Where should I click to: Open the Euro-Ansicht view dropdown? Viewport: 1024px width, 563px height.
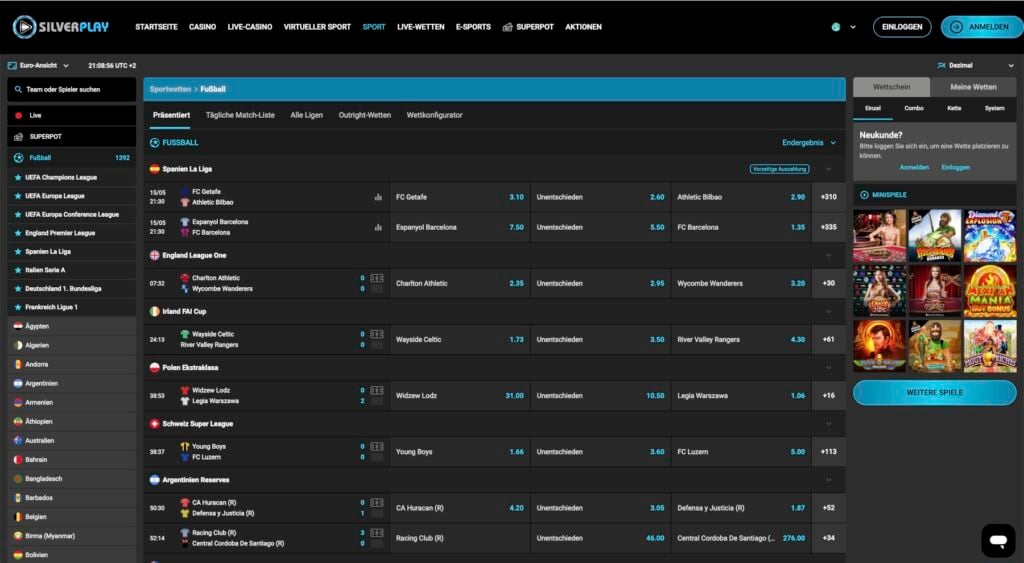[38, 65]
